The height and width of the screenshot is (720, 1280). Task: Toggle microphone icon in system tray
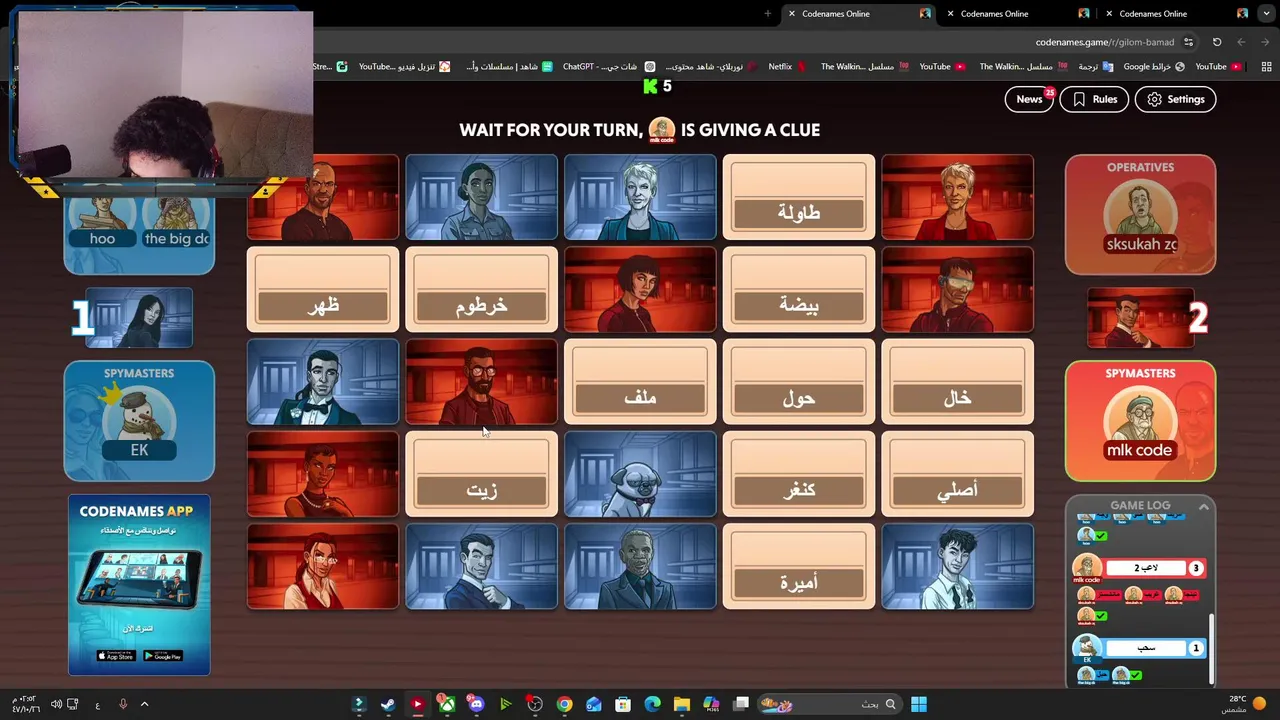click(x=123, y=704)
